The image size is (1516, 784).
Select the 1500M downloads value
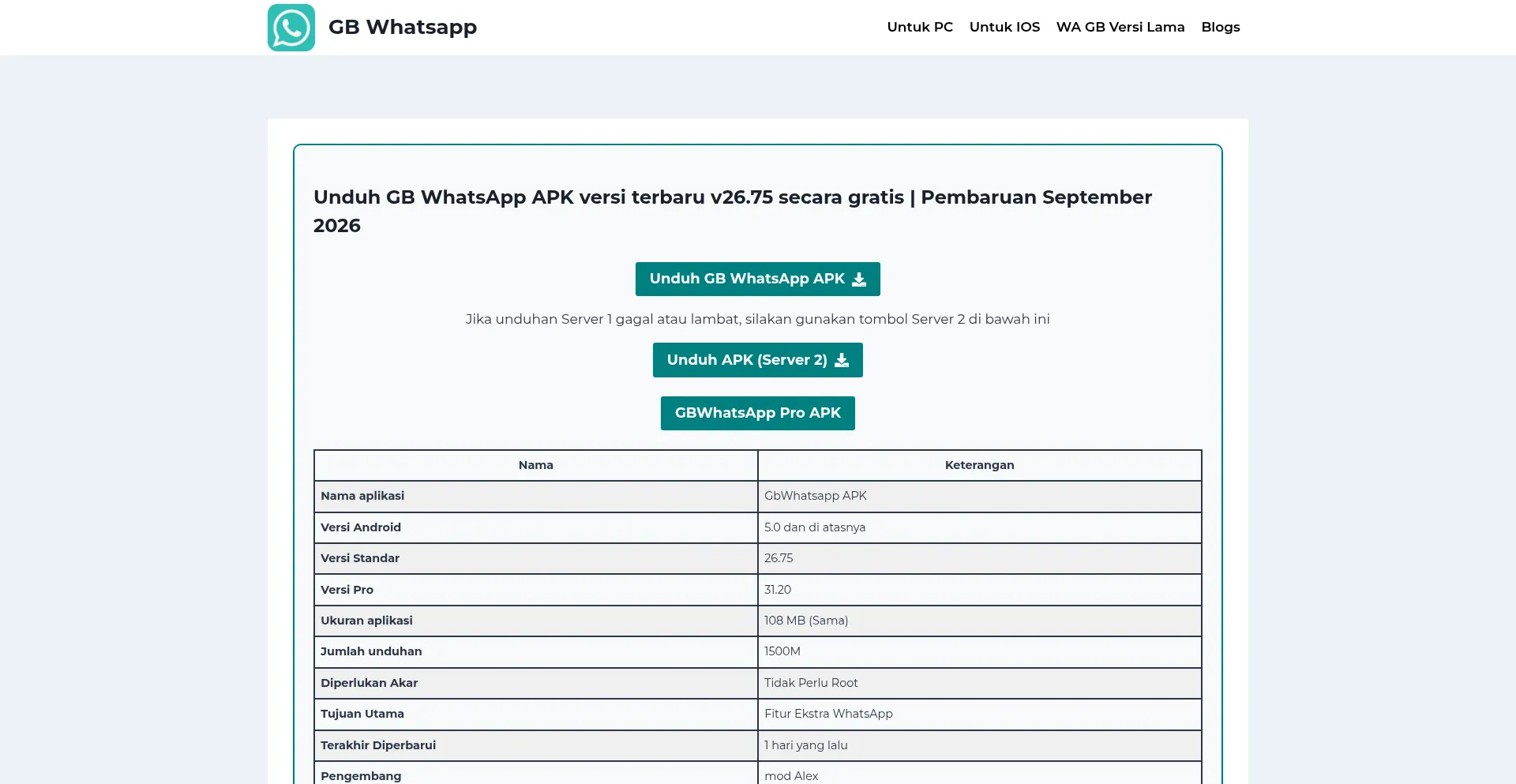[x=782, y=651]
